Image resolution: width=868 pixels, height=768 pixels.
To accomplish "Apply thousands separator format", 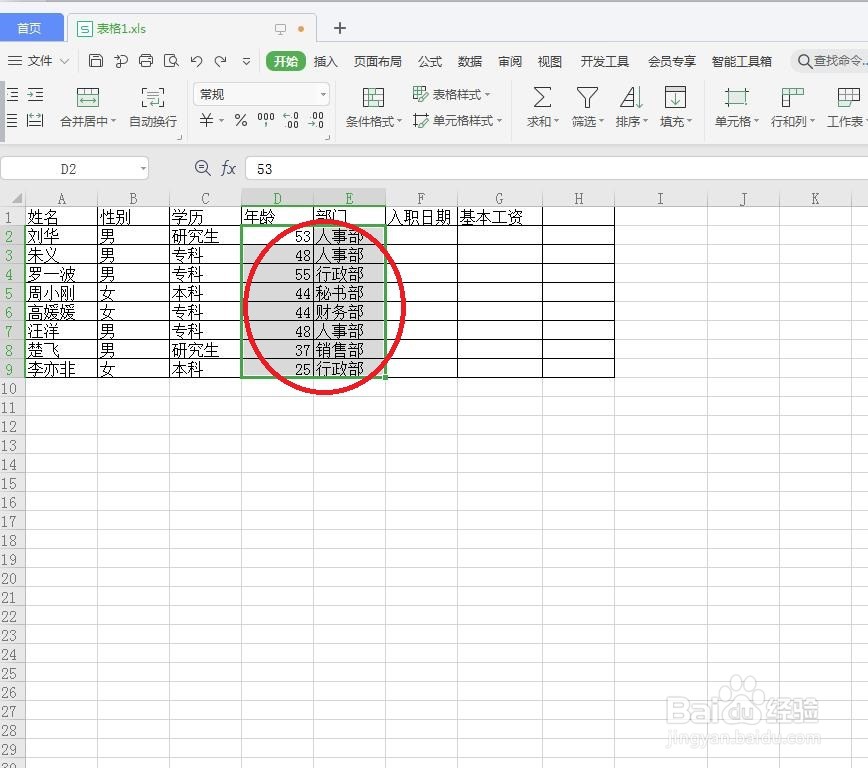I will click(266, 120).
